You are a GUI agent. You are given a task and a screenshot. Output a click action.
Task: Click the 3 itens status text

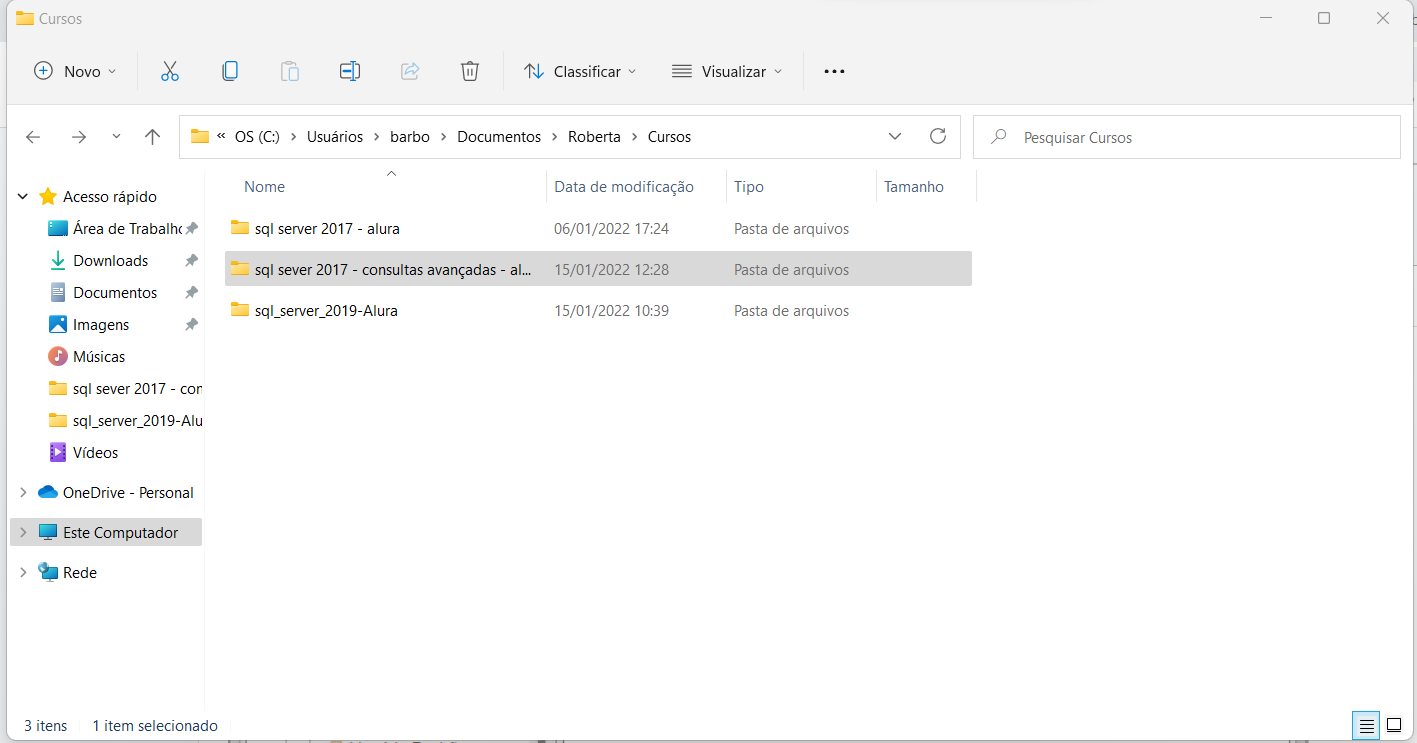(x=46, y=726)
